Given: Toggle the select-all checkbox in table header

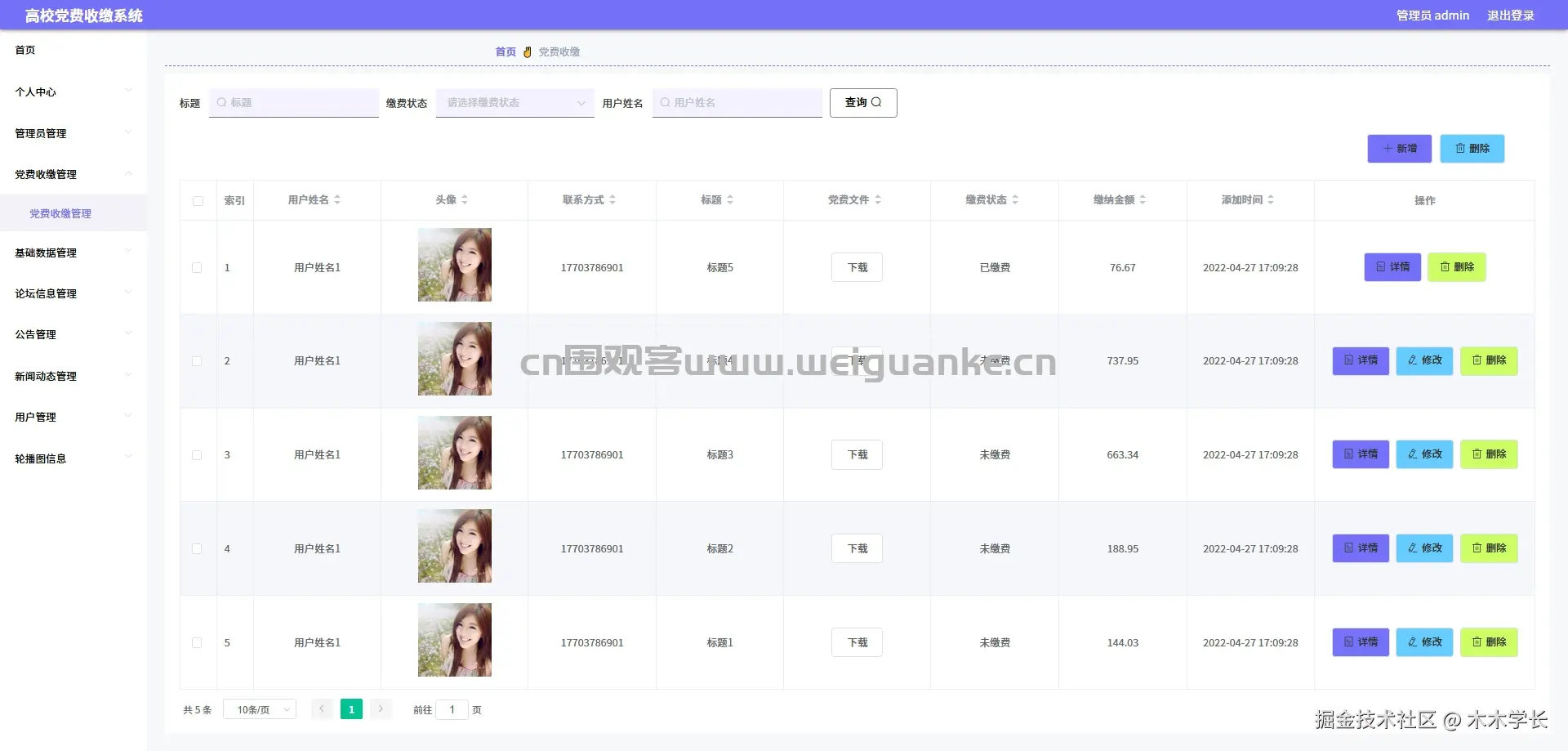Looking at the screenshot, I should (198, 201).
